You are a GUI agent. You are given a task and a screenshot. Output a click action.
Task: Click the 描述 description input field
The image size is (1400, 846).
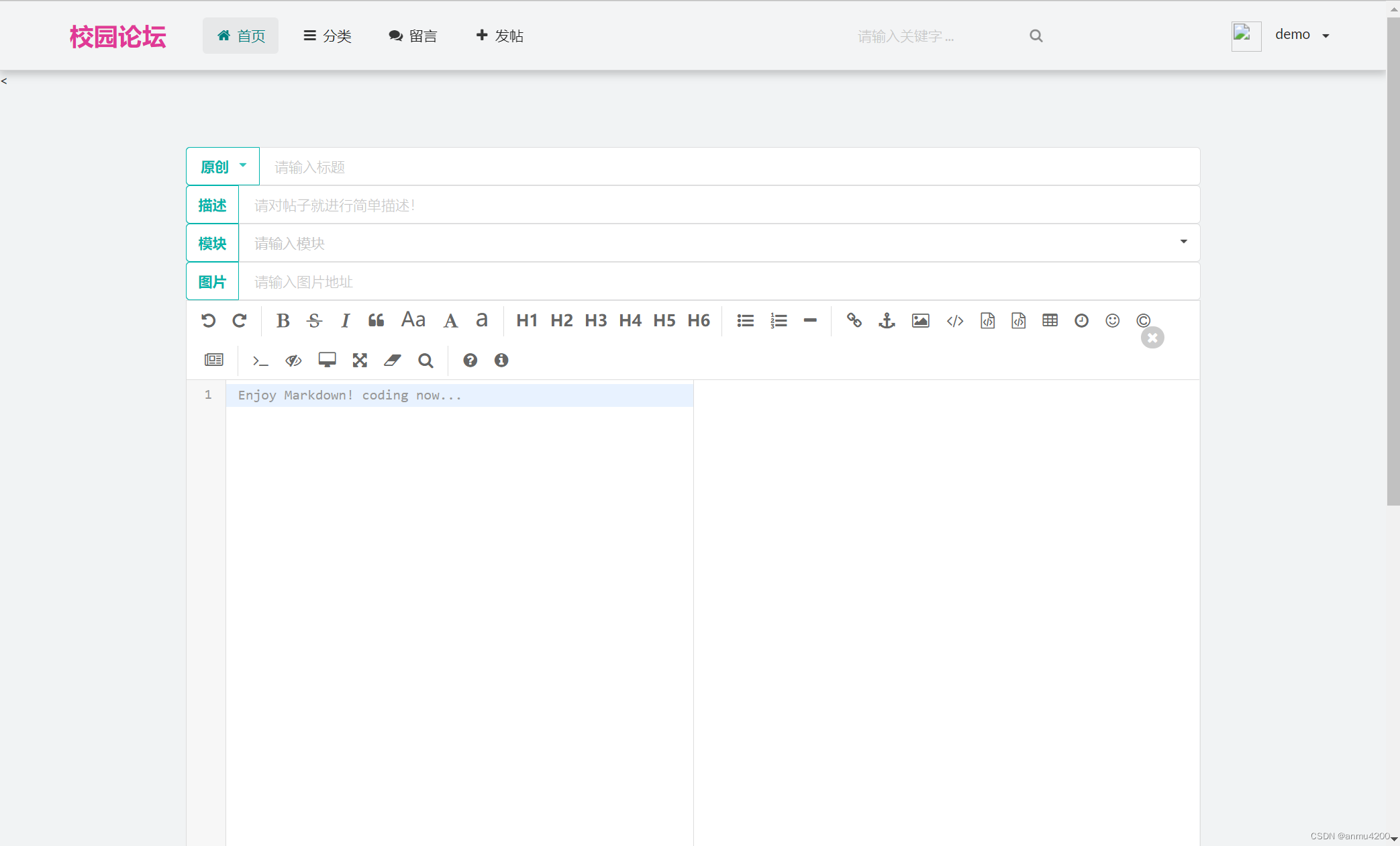719,205
